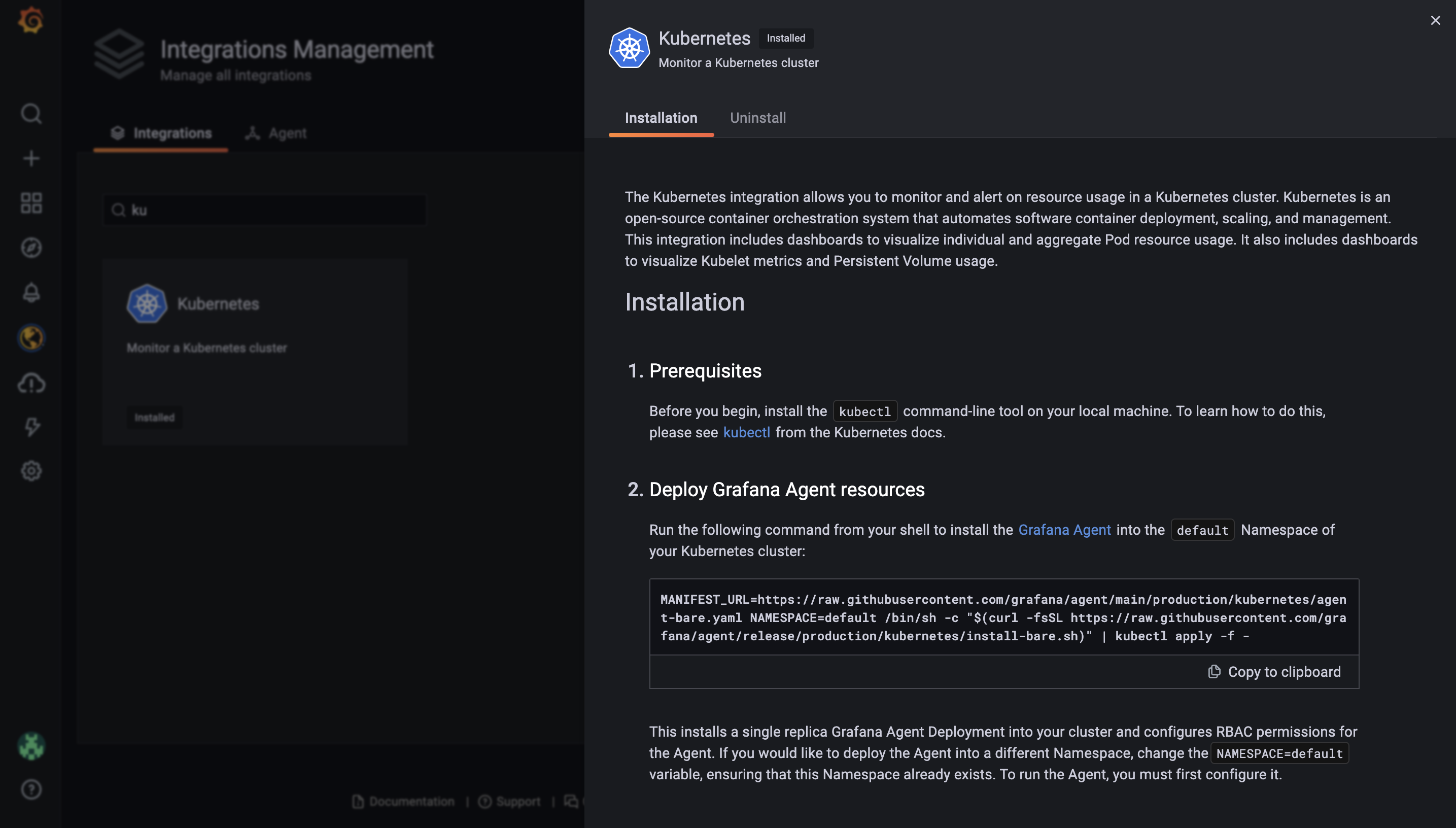Click the Installed badge on the Kubernetes card
The width and height of the screenshot is (1456, 828).
(x=154, y=418)
